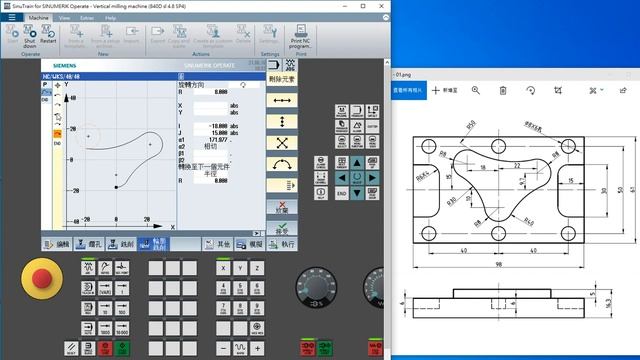Select the Y axis key
Image resolution: width=640 pixels, height=360 pixels.
point(240,268)
